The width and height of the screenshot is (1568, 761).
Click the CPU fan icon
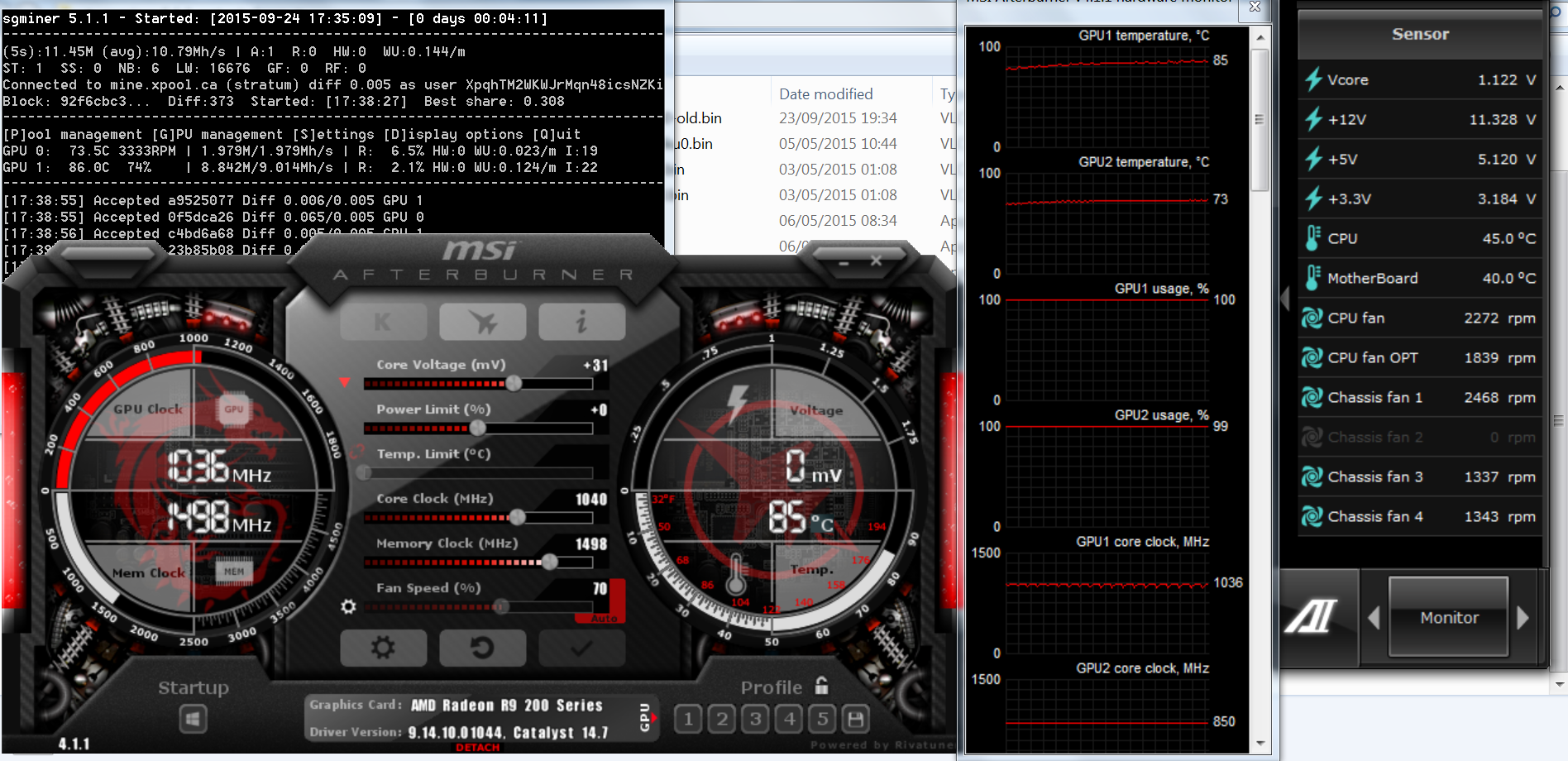tap(1312, 318)
